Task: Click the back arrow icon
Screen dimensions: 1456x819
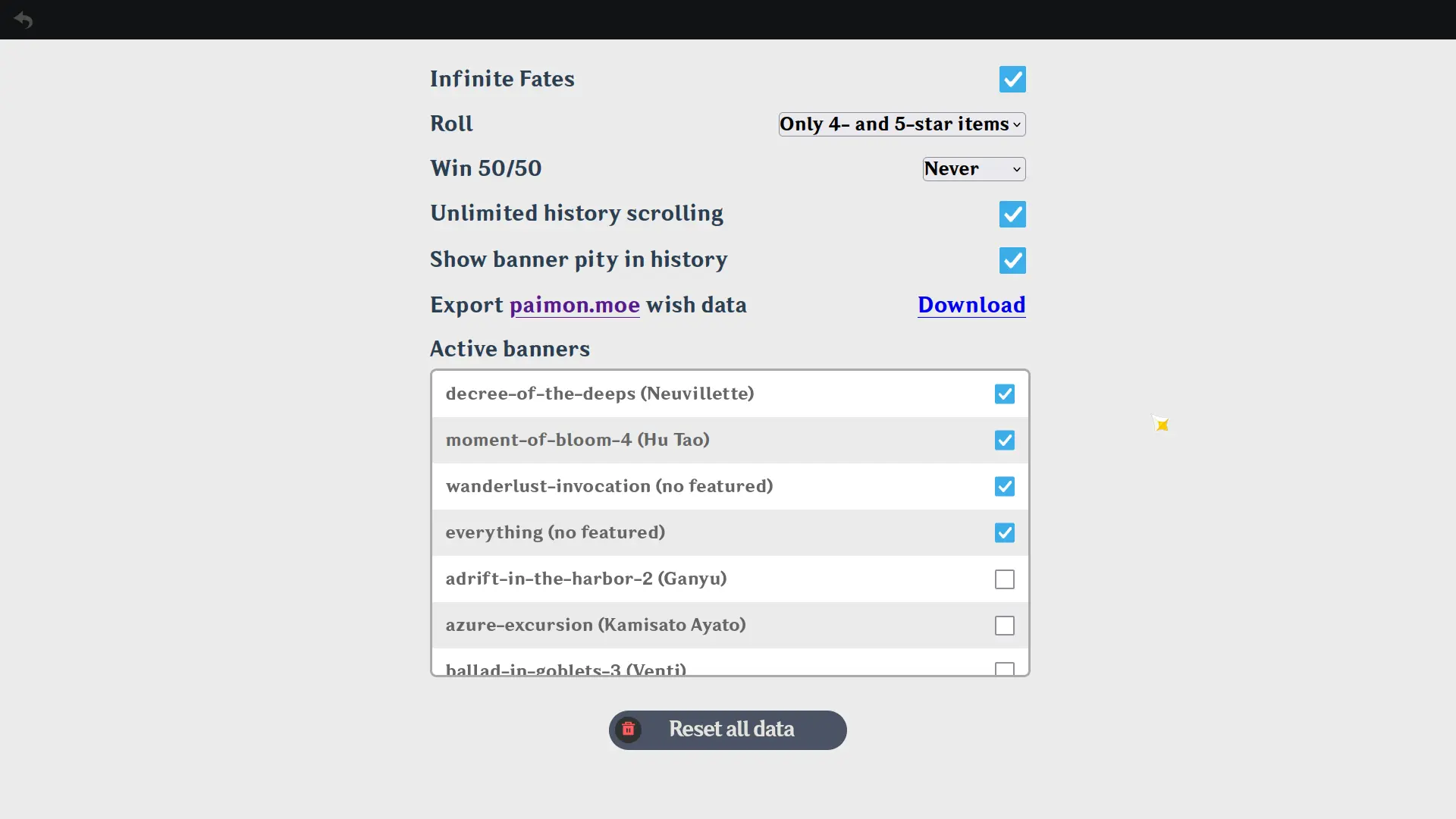Action: [23, 20]
